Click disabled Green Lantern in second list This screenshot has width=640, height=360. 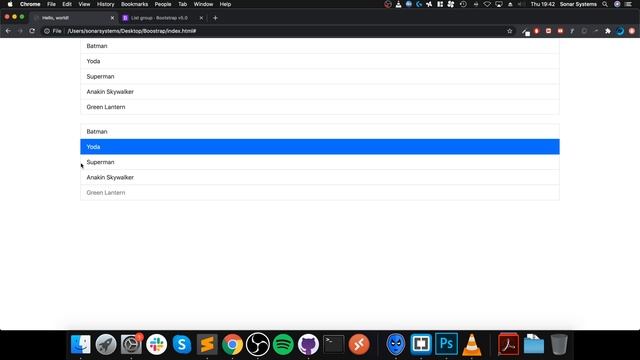coord(320,193)
